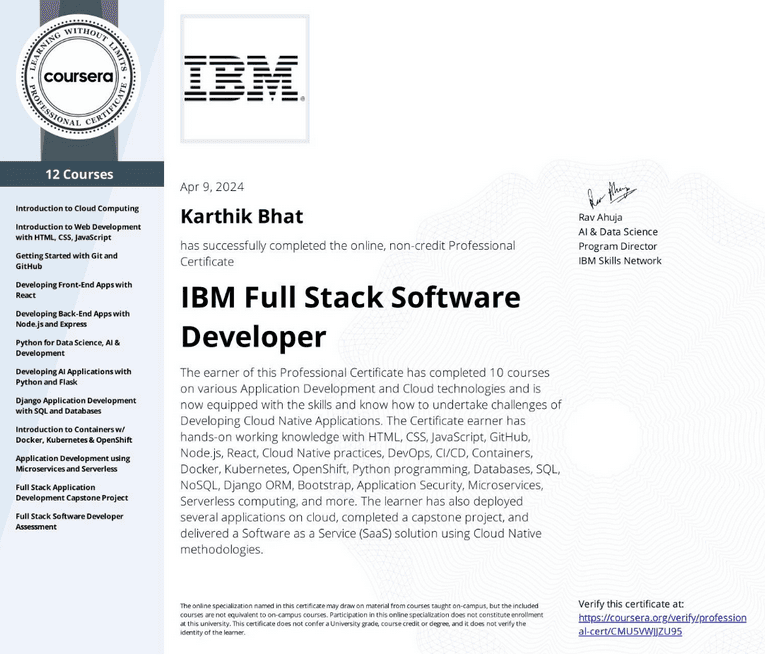Click 'Developing AI Applications with Python and Flask'
Viewport: 765px width, 658px height.
(x=73, y=377)
